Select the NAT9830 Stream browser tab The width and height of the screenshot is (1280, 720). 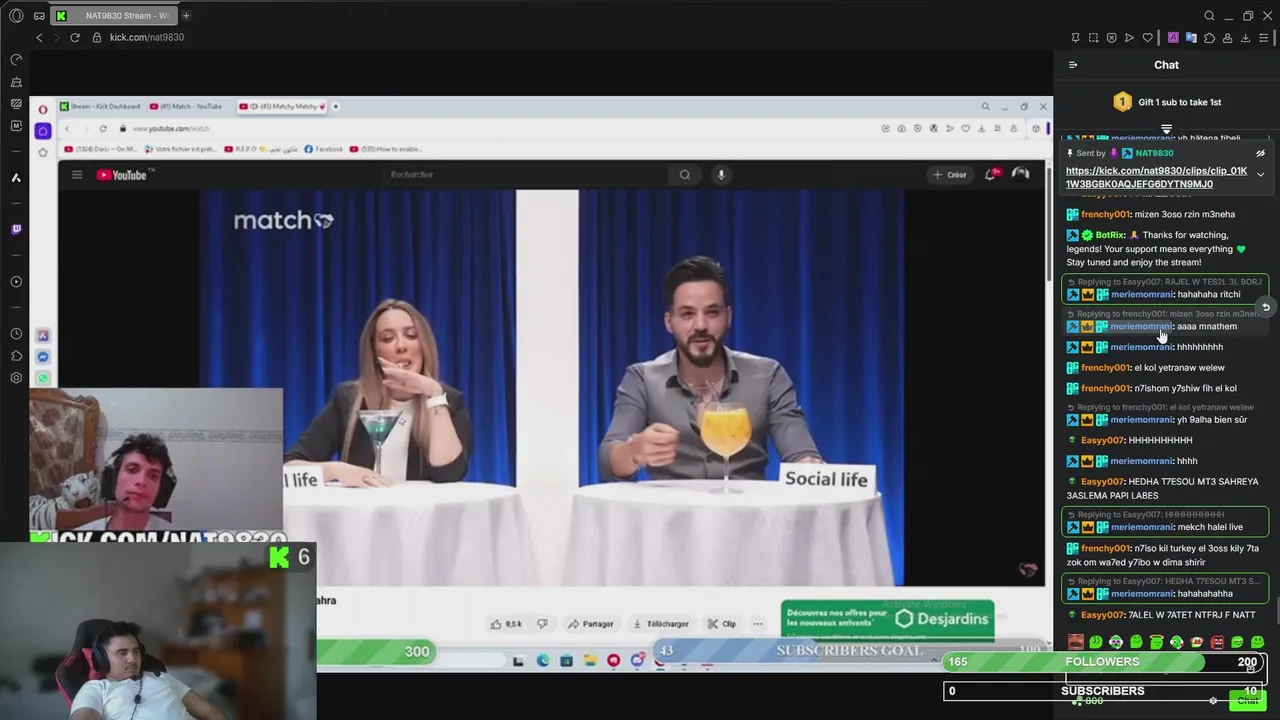[115, 16]
